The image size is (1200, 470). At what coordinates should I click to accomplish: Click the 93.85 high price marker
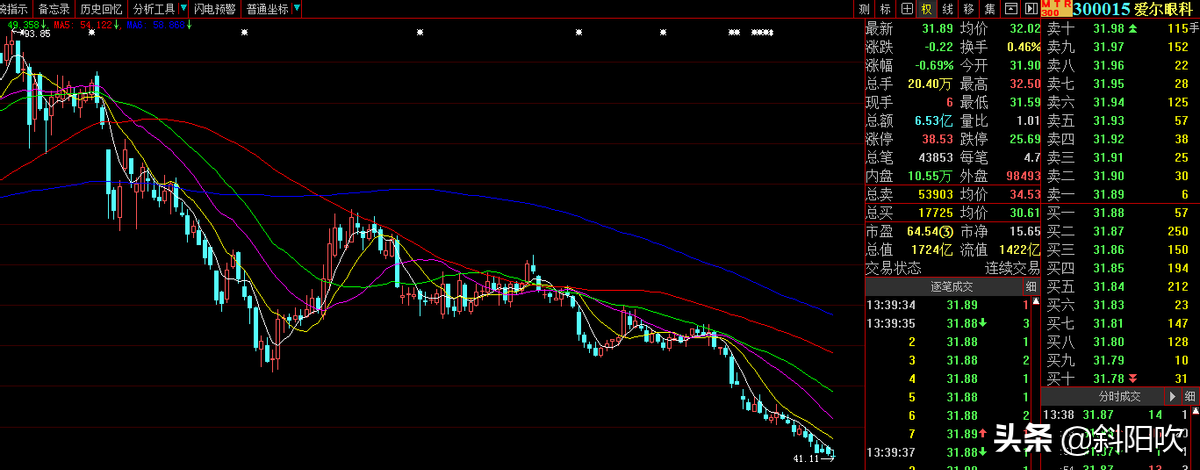[x=37, y=34]
